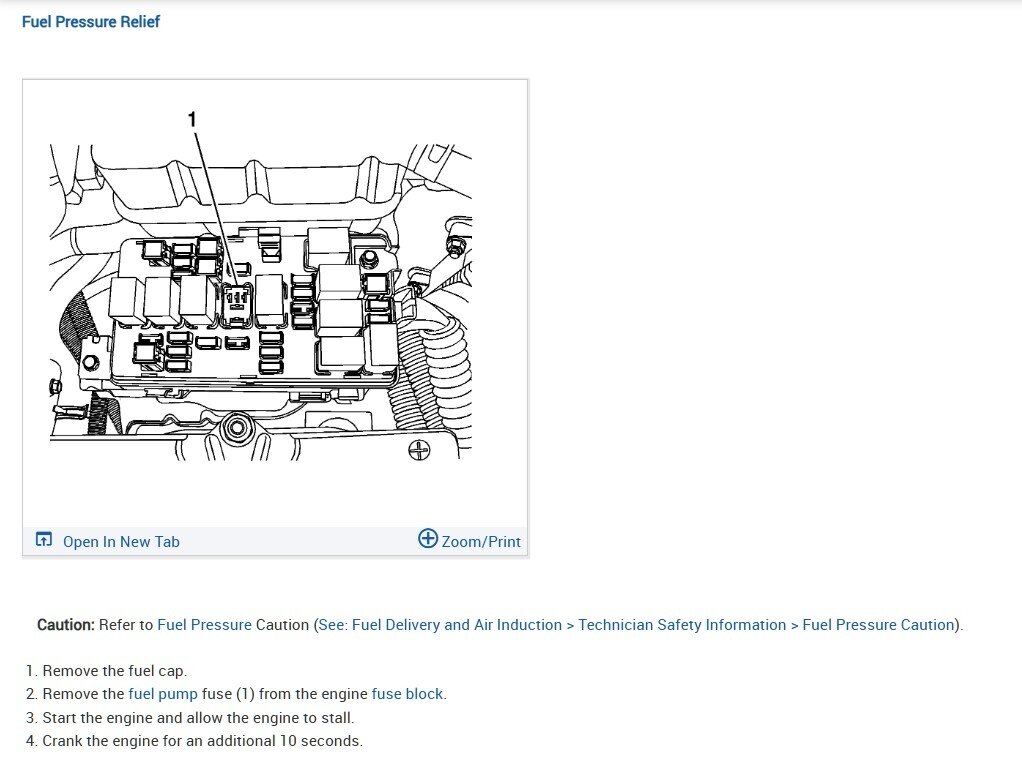Image resolution: width=1022 pixels, height=771 pixels.
Task: Open the 'fuse block' link in step 2
Action: 407,694
